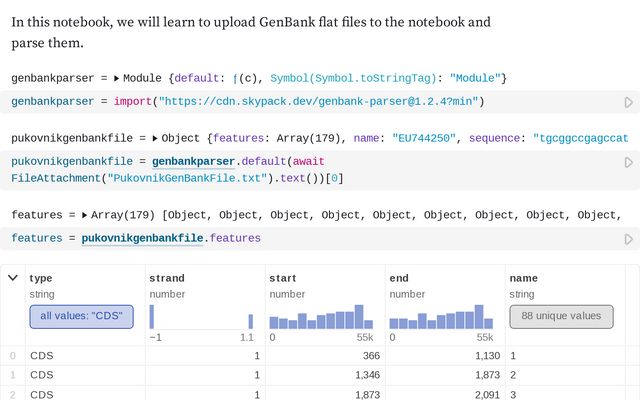Click the 88 unique values badge

(561, 316)
